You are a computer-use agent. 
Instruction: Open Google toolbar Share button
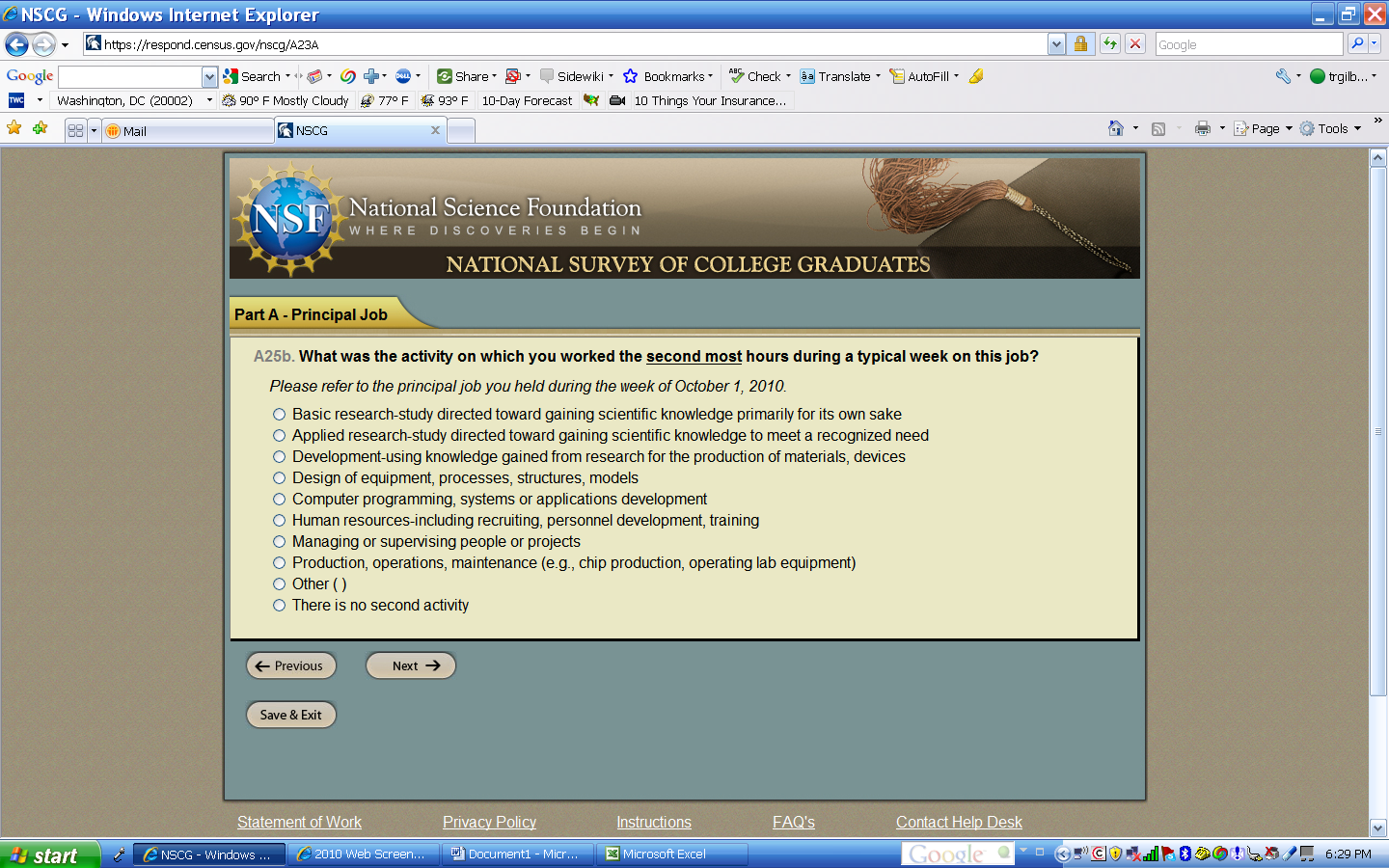pos(464,76)
